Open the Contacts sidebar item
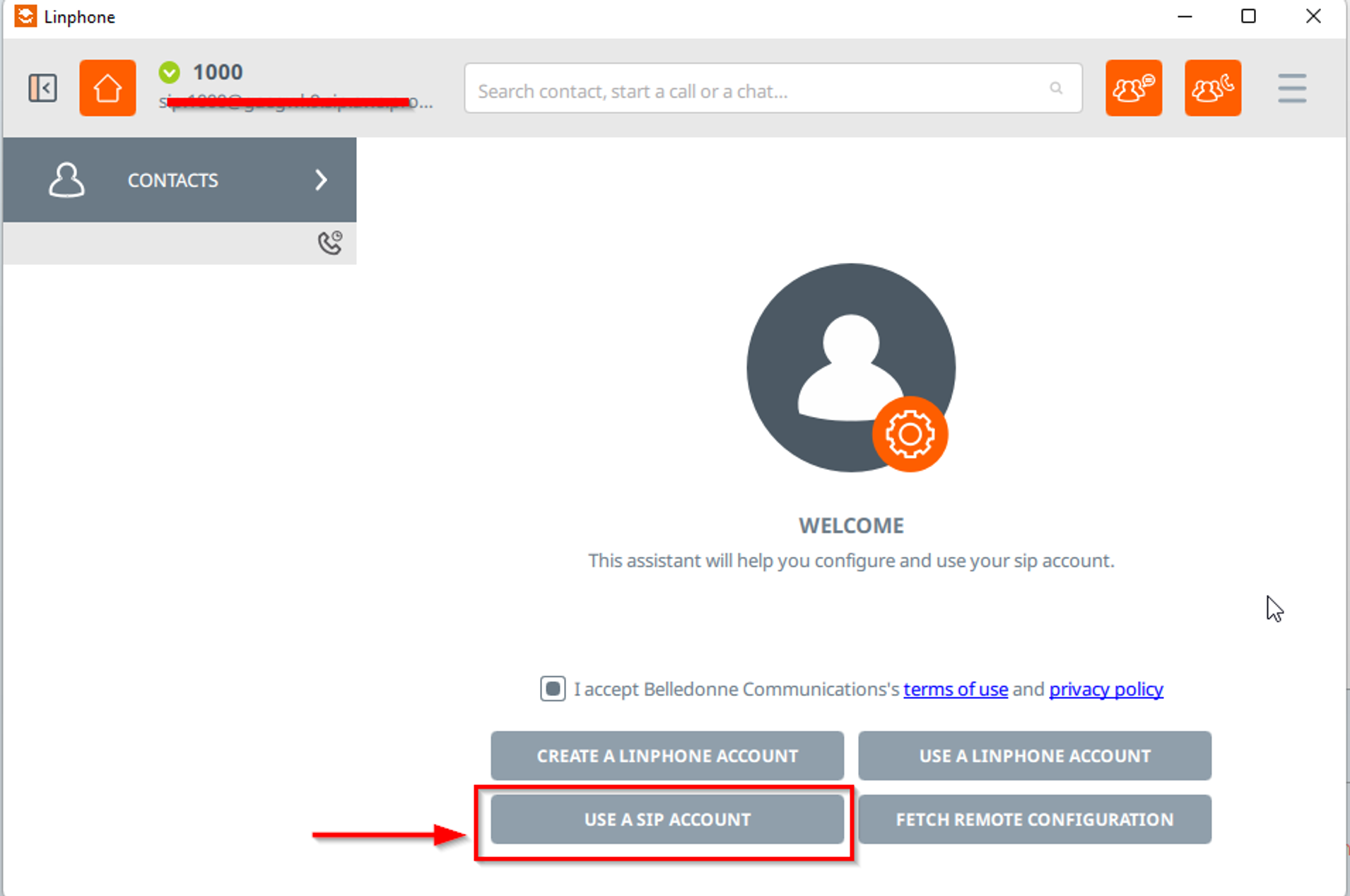The width and height of the screenshot is (1350, 896). coord(180,180)
